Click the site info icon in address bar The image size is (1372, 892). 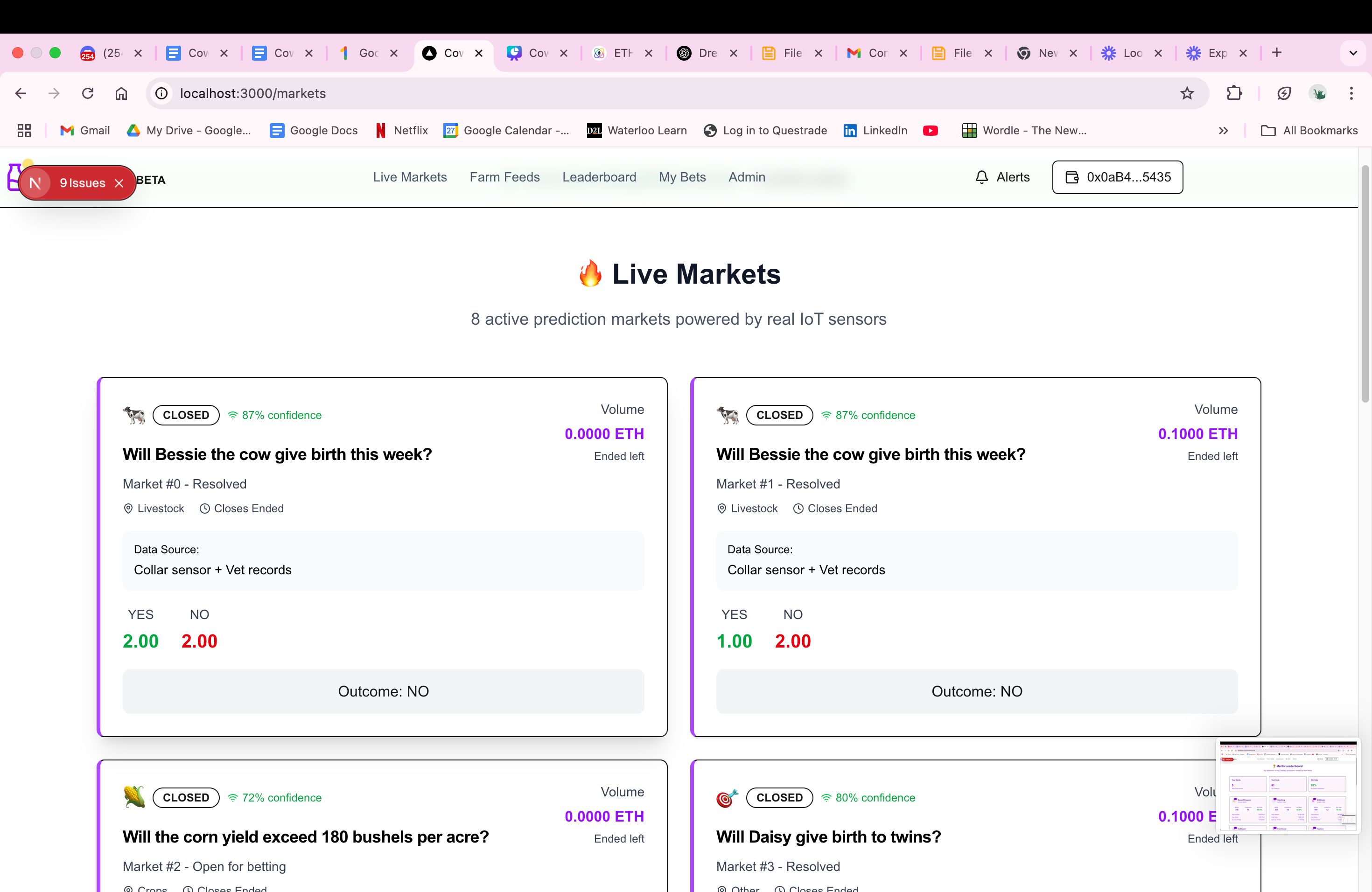(162, 93)
